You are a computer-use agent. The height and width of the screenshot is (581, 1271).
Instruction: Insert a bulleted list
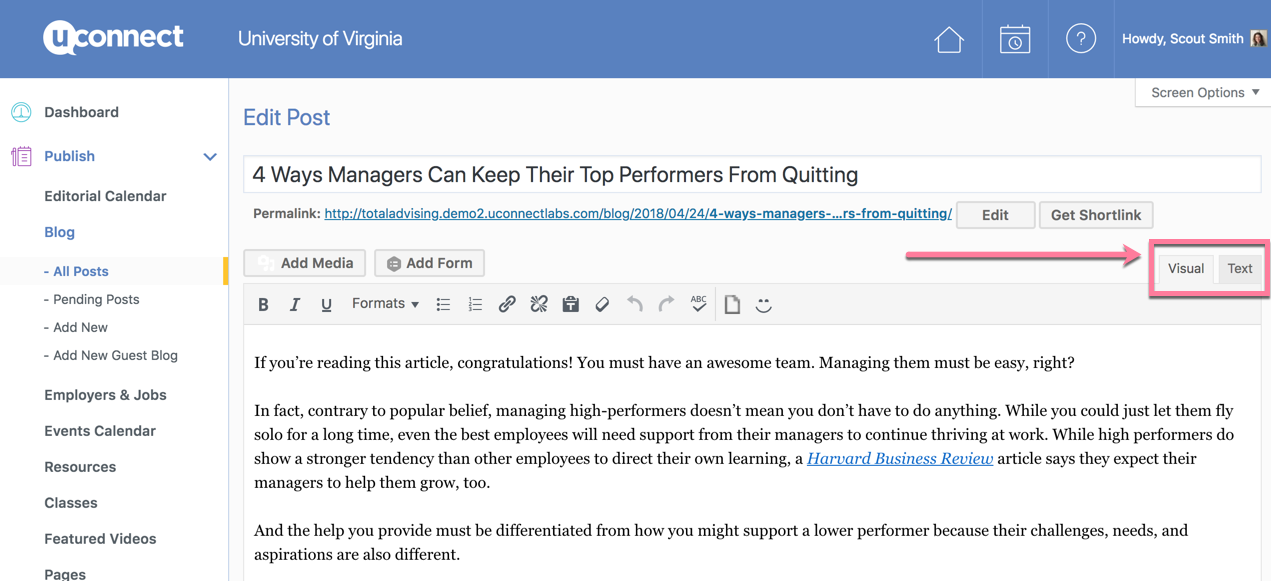[x=443, y=305]
